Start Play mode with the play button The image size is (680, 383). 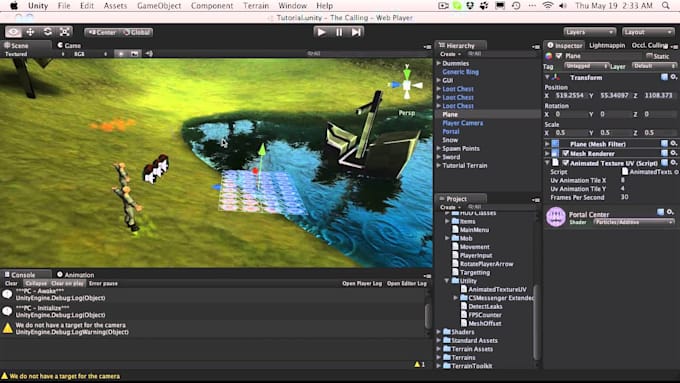tap(321, 32)
